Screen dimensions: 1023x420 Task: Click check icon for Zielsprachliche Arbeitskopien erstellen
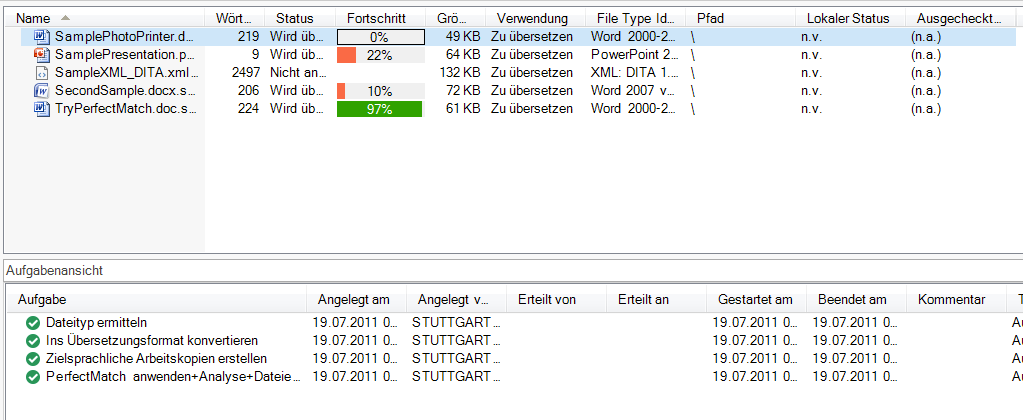[32, 359]
